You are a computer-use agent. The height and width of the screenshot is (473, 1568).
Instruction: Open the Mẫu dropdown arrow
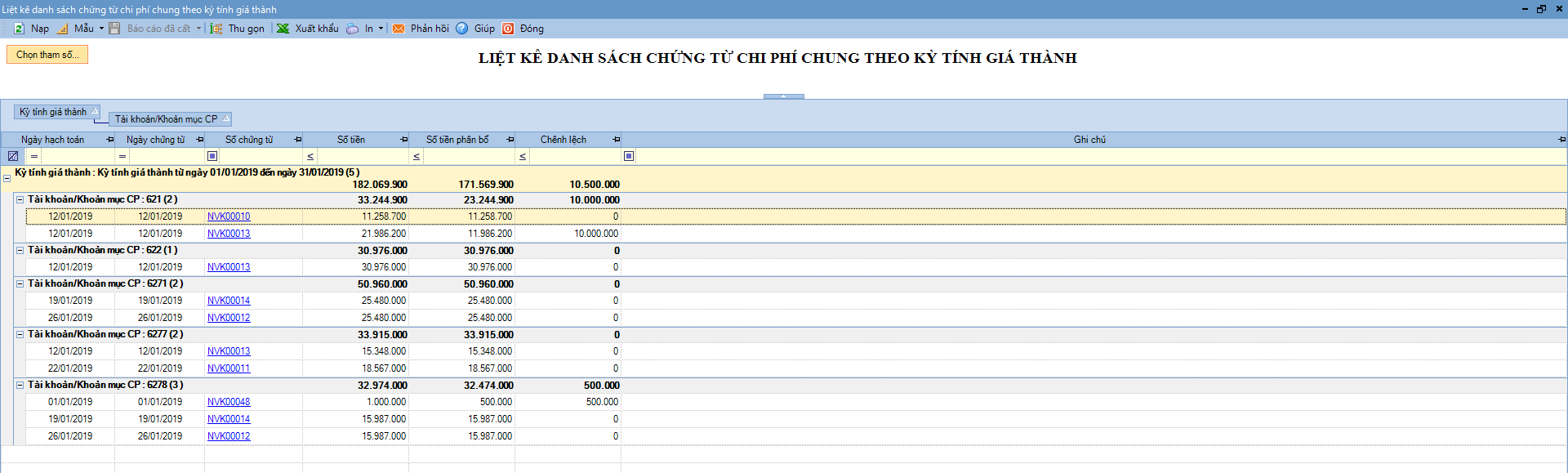coord(101,29)
